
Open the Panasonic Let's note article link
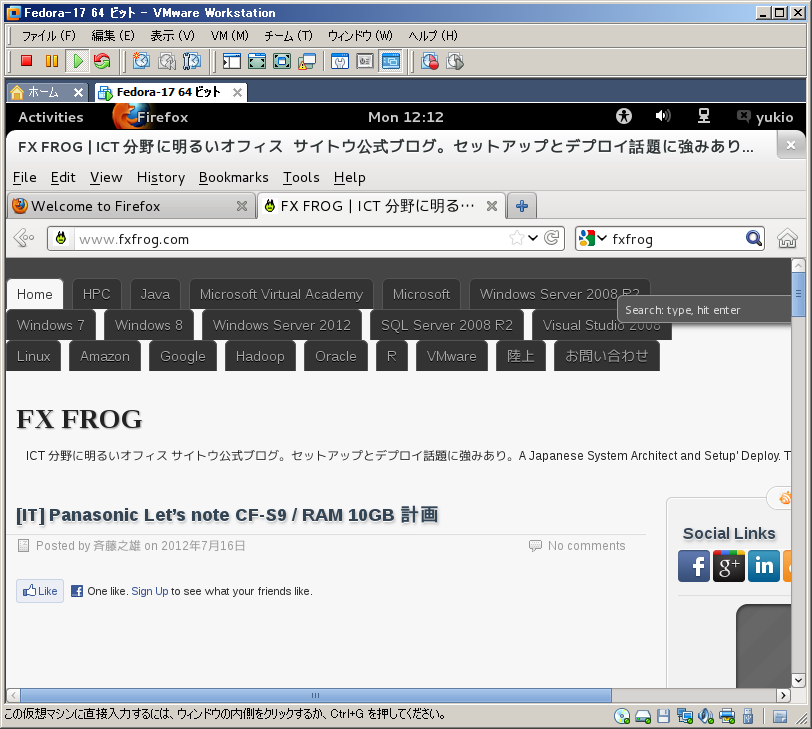coord(227,515)
